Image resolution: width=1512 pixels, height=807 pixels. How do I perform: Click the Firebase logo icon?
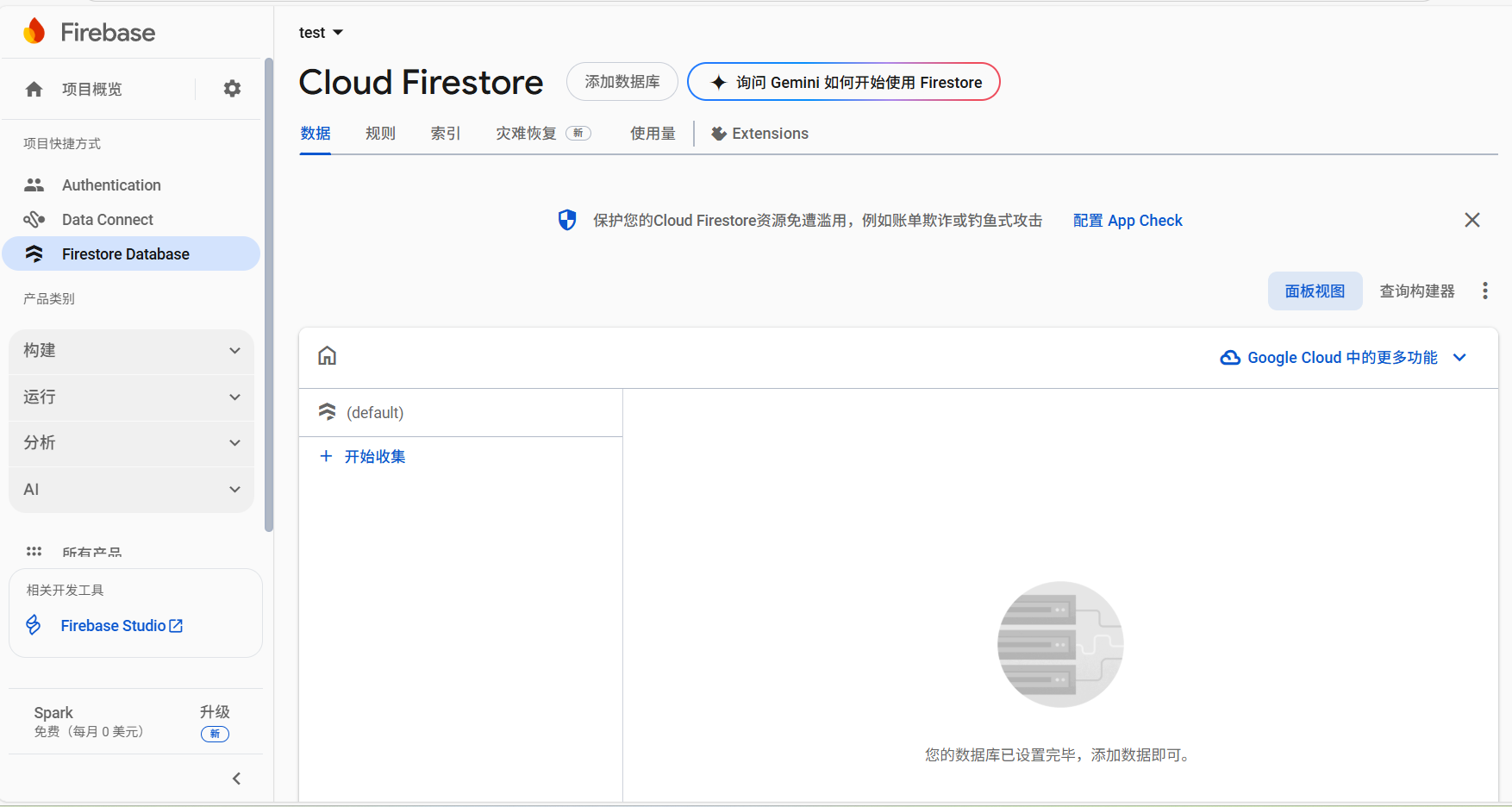coord(35,30)
